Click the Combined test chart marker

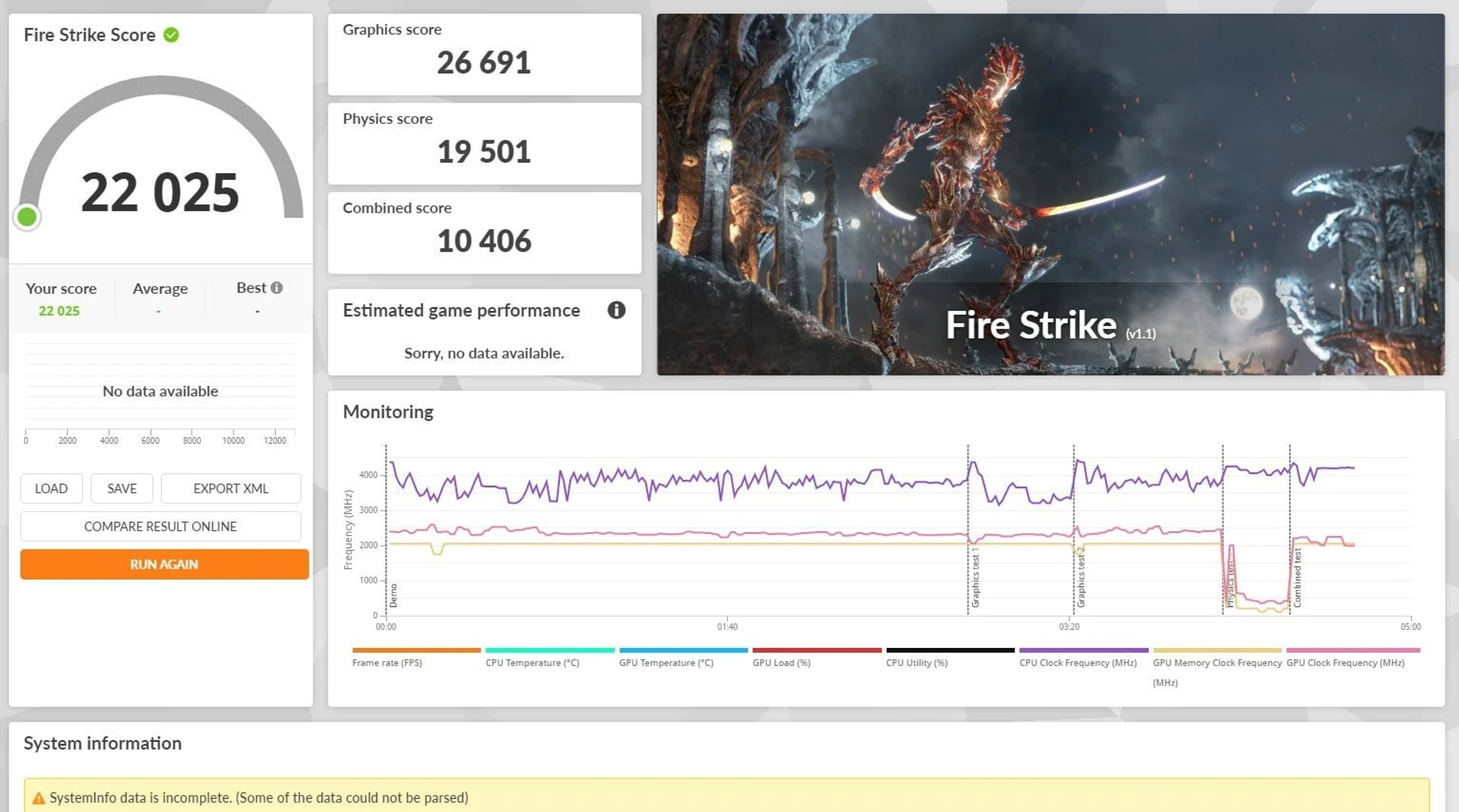[x=1297, y=577]
